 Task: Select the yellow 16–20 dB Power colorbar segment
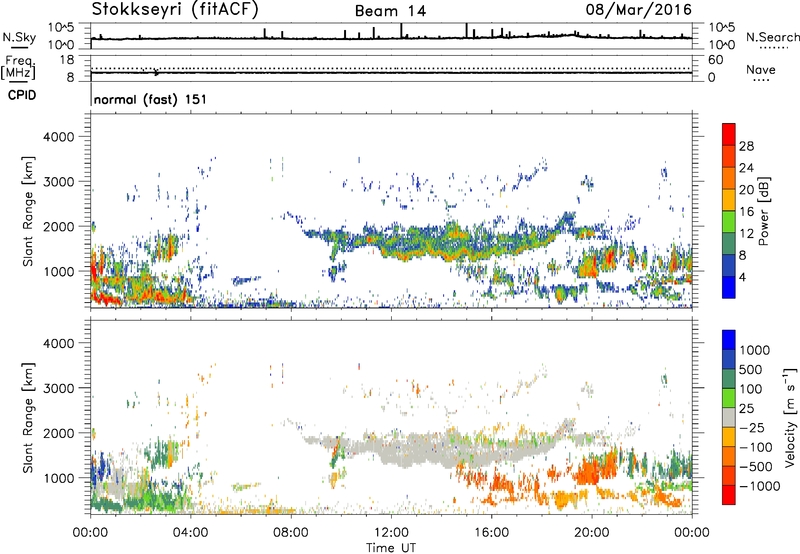(x=729, y=200)
